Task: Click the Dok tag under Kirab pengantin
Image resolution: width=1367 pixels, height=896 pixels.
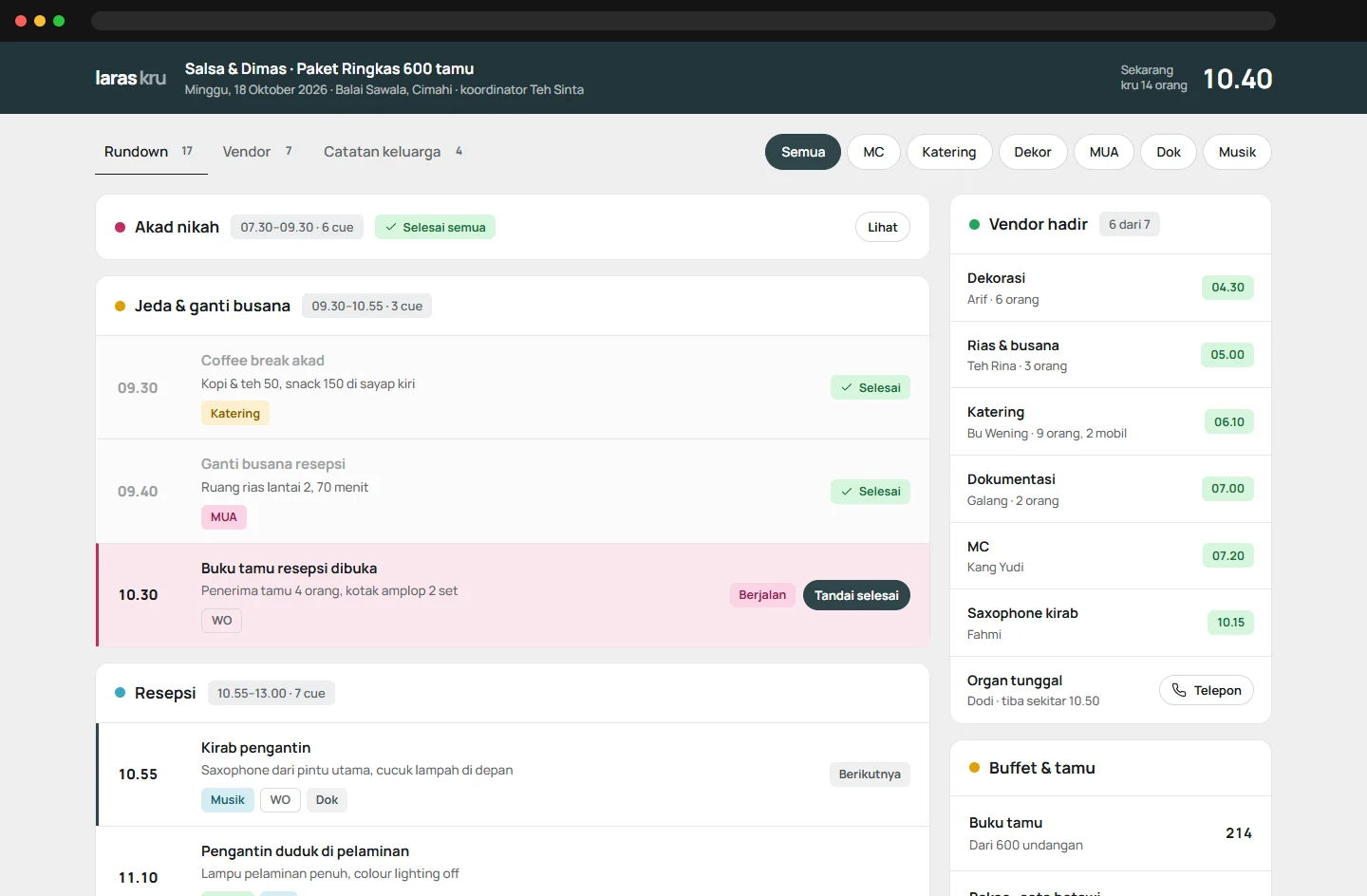Action: point(327,799)
